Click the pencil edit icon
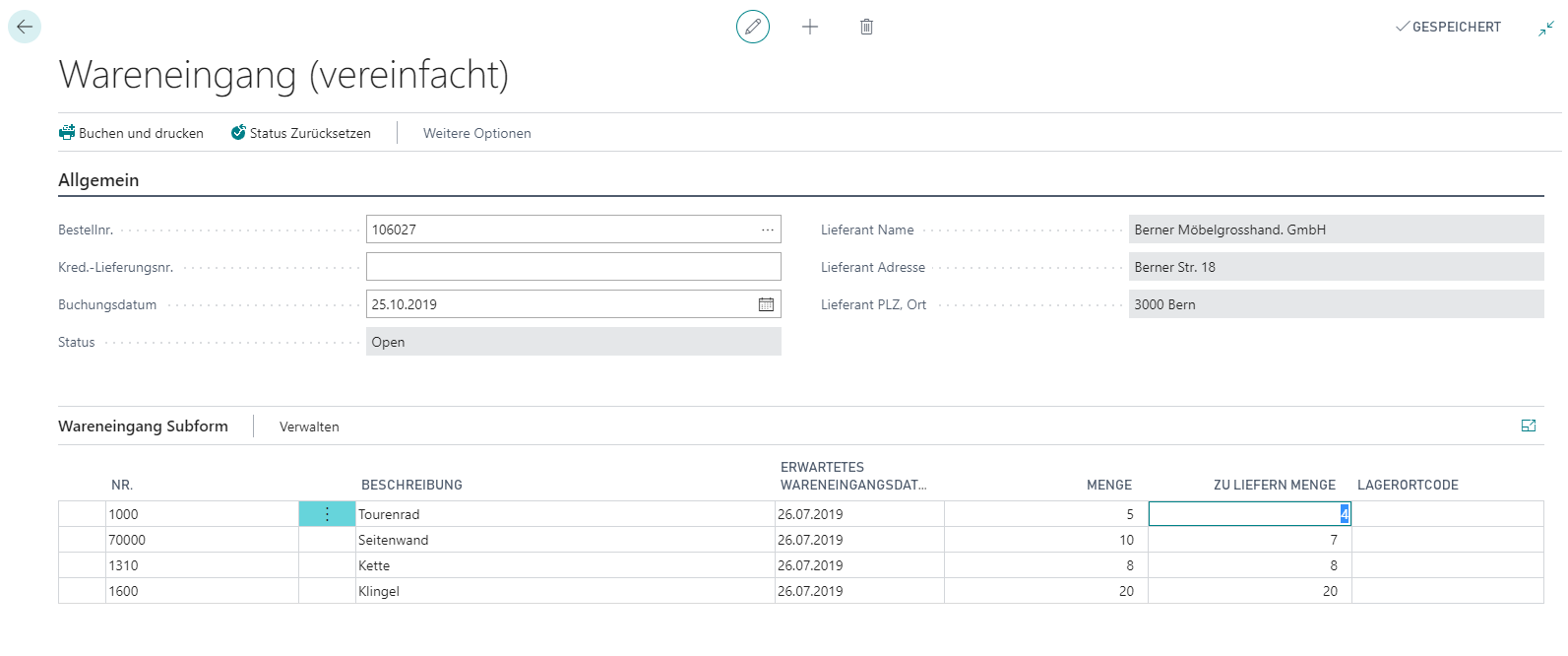Image resolution: width=1568 pixels, height=656 pixels. (x=753, y=27)
